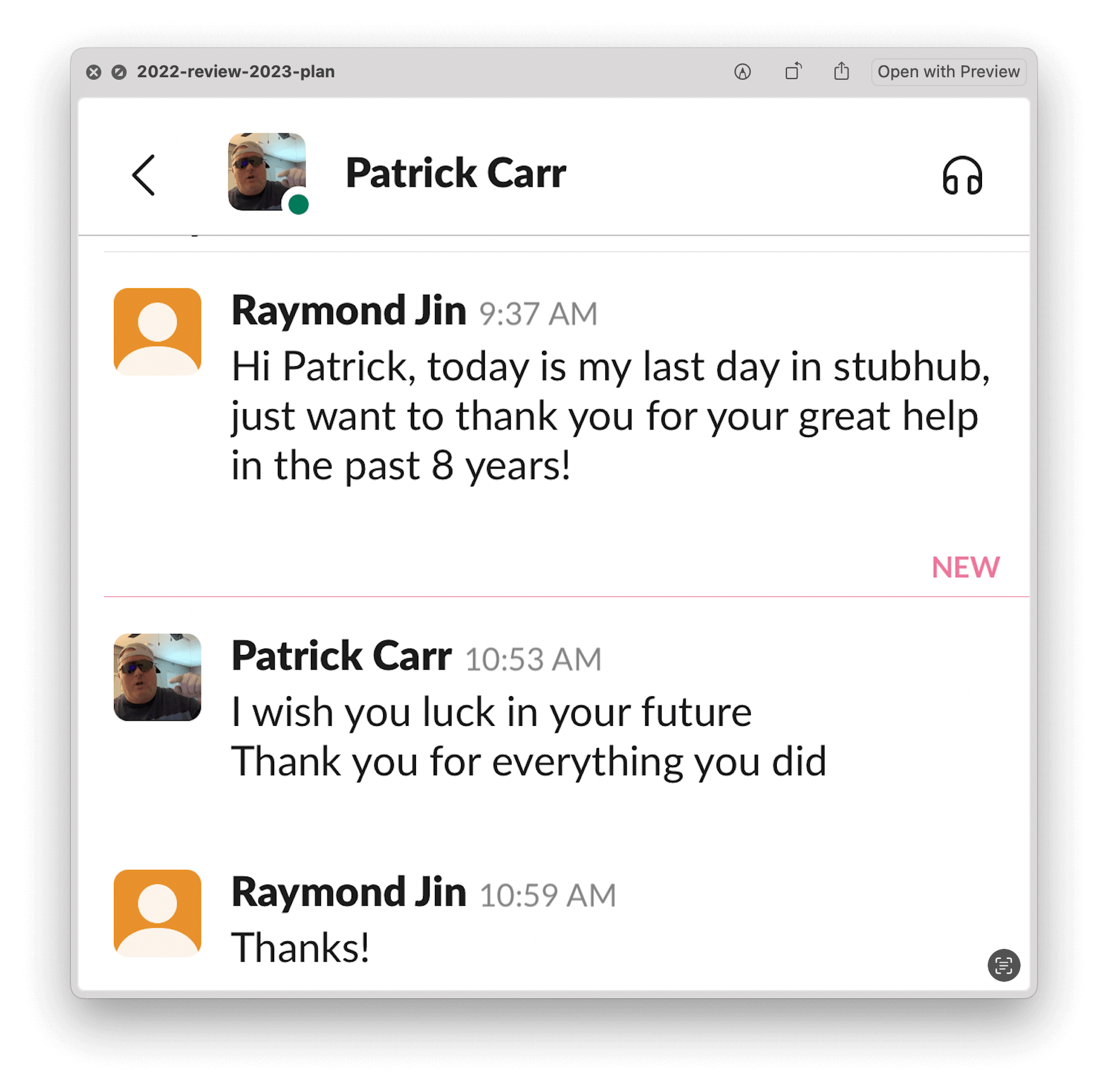Click the 9:37 AM timestamp
The height and width of the screenshot is (1092, 1108).
pyautogui.click(x=538, y=314)
